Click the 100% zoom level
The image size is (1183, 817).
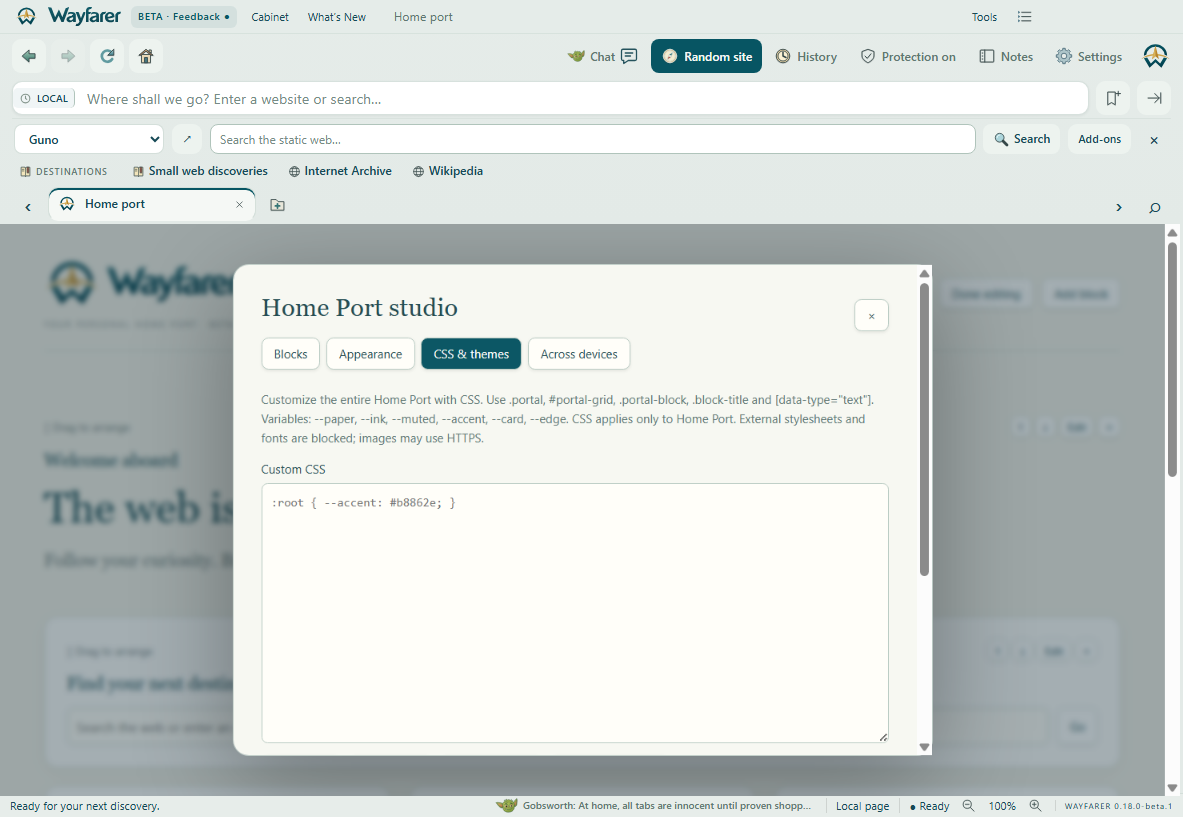point(1002,806)
